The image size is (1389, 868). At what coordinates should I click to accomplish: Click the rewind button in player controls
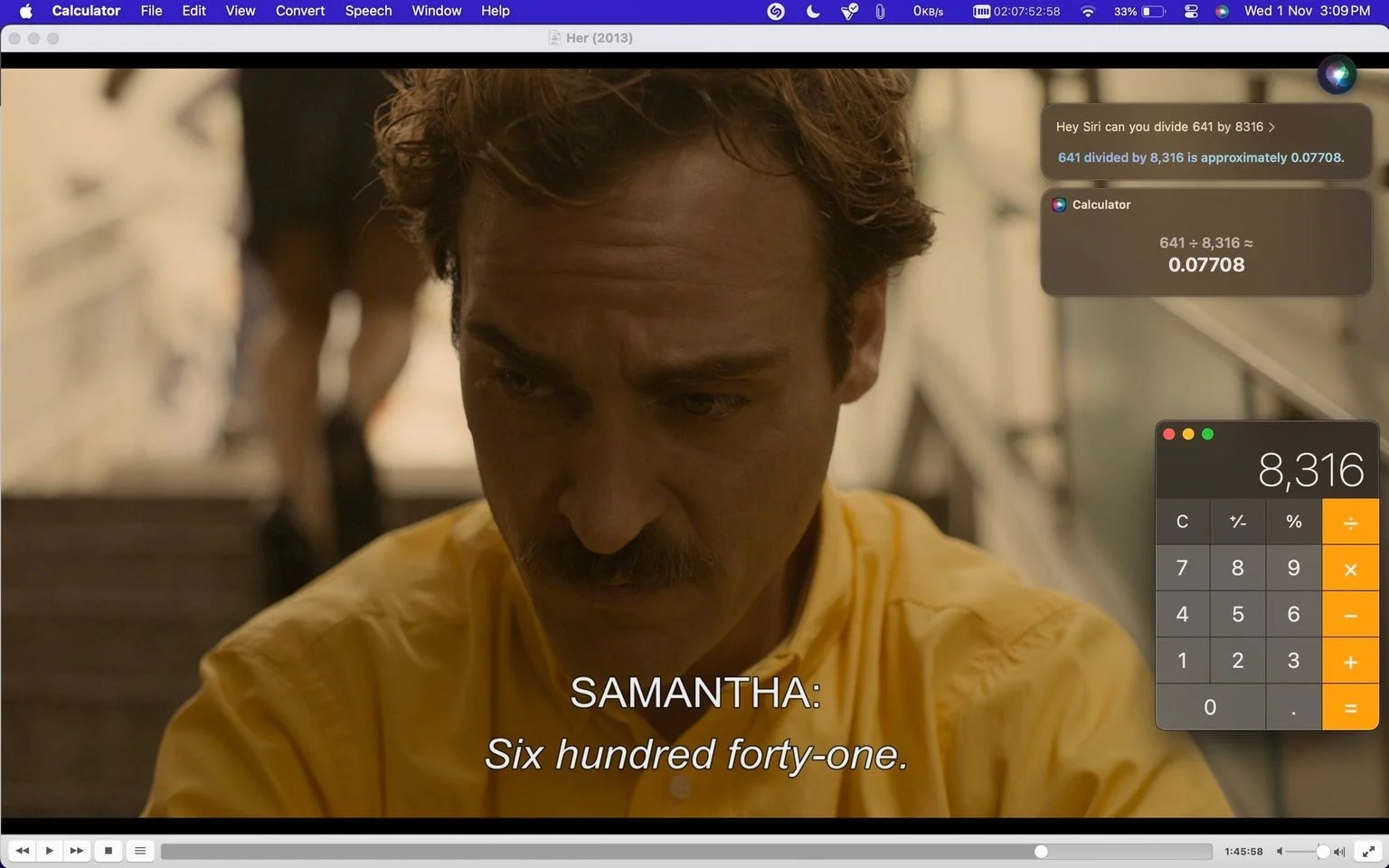pos(23,851)
